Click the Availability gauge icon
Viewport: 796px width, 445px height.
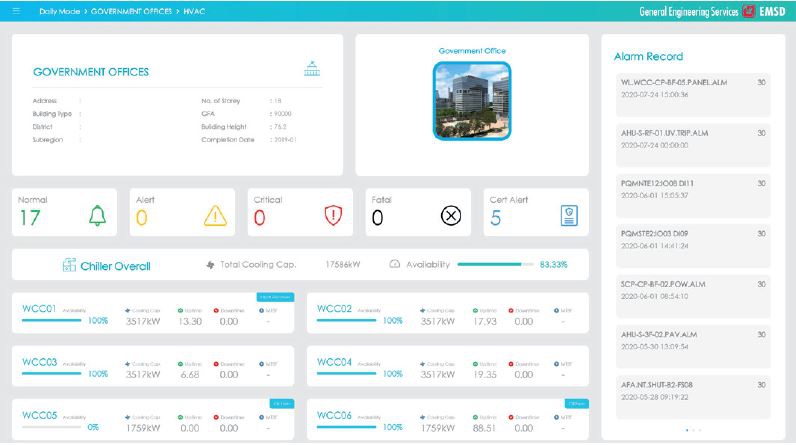(394, 264)
